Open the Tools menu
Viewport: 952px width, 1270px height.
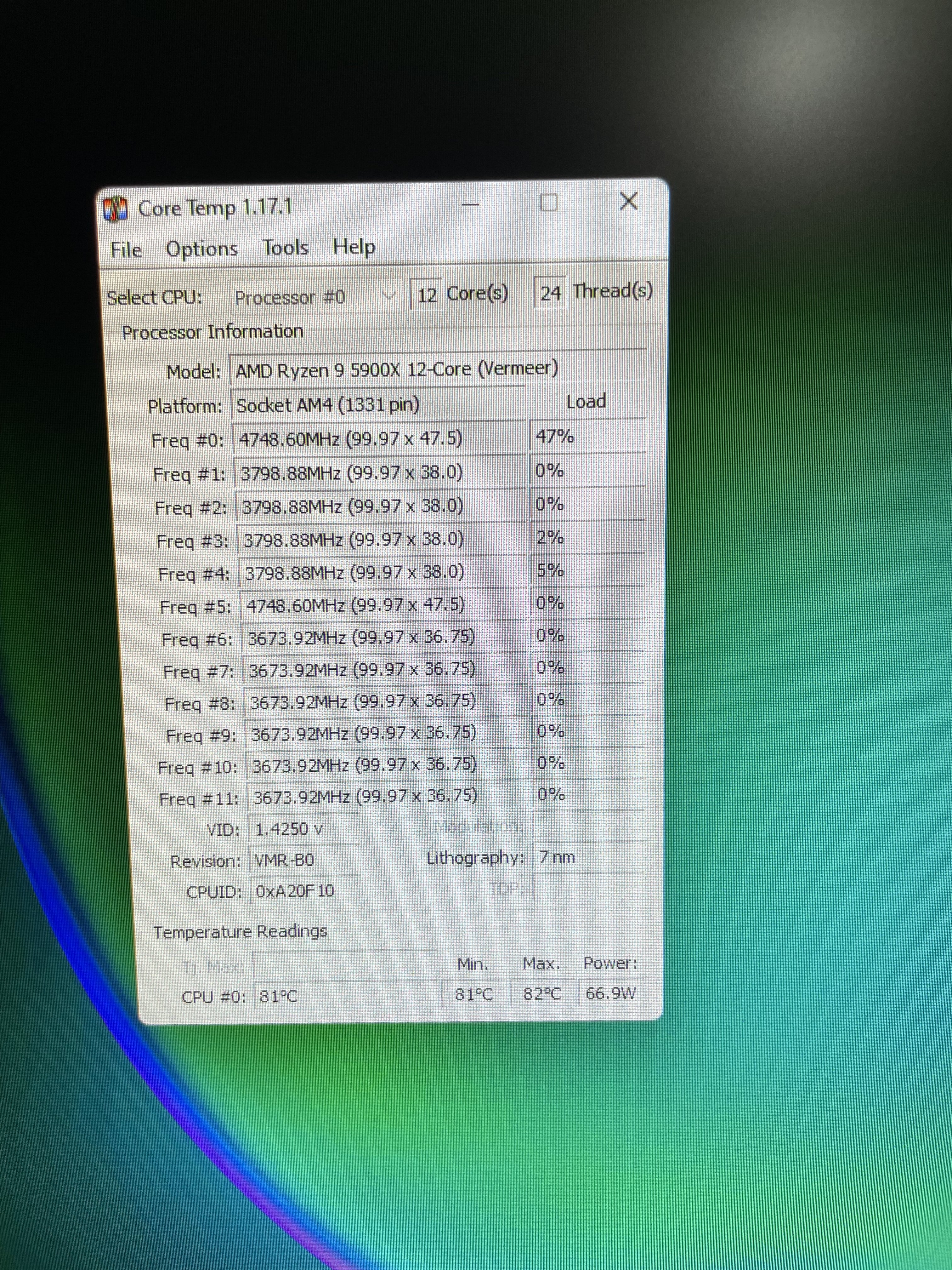click(285, 248)
